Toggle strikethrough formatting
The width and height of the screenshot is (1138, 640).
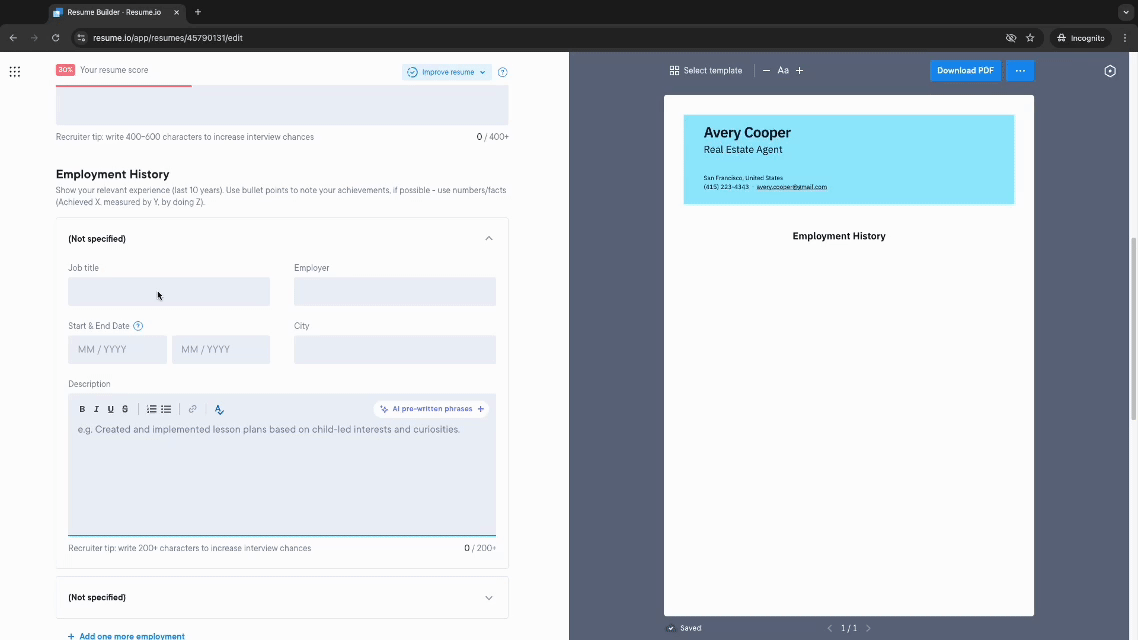tap(124, 409)
